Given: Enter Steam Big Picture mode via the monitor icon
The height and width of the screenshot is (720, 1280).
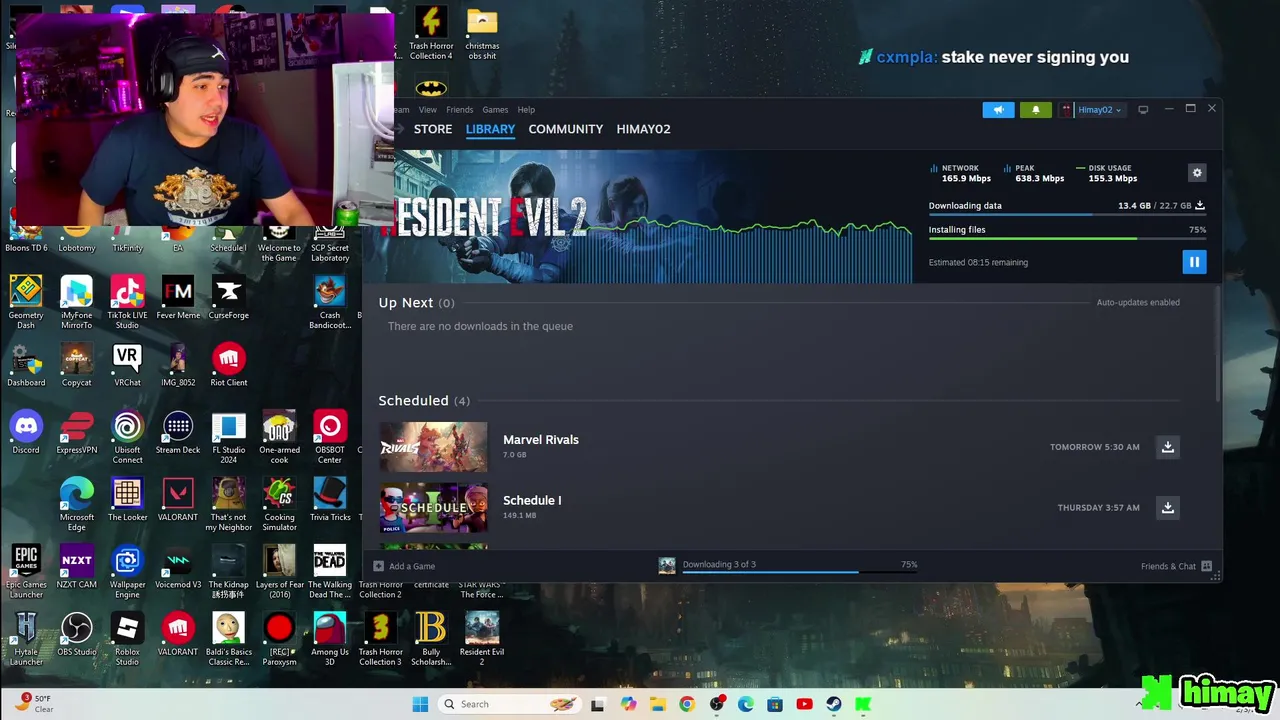Looking at the screenshot, I should pyautogui.click(x=1143, y=110).
